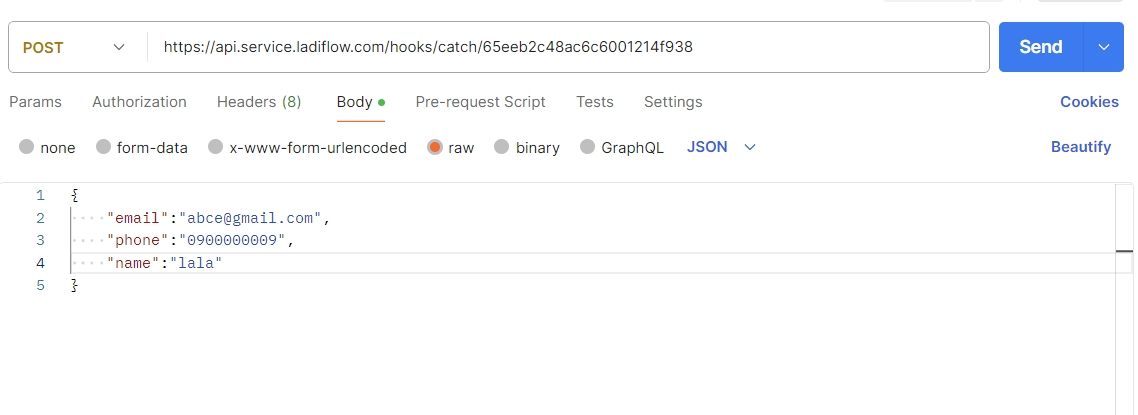Go to the Tests tab
Screen dimensions: 1138x415
point(595,102)
